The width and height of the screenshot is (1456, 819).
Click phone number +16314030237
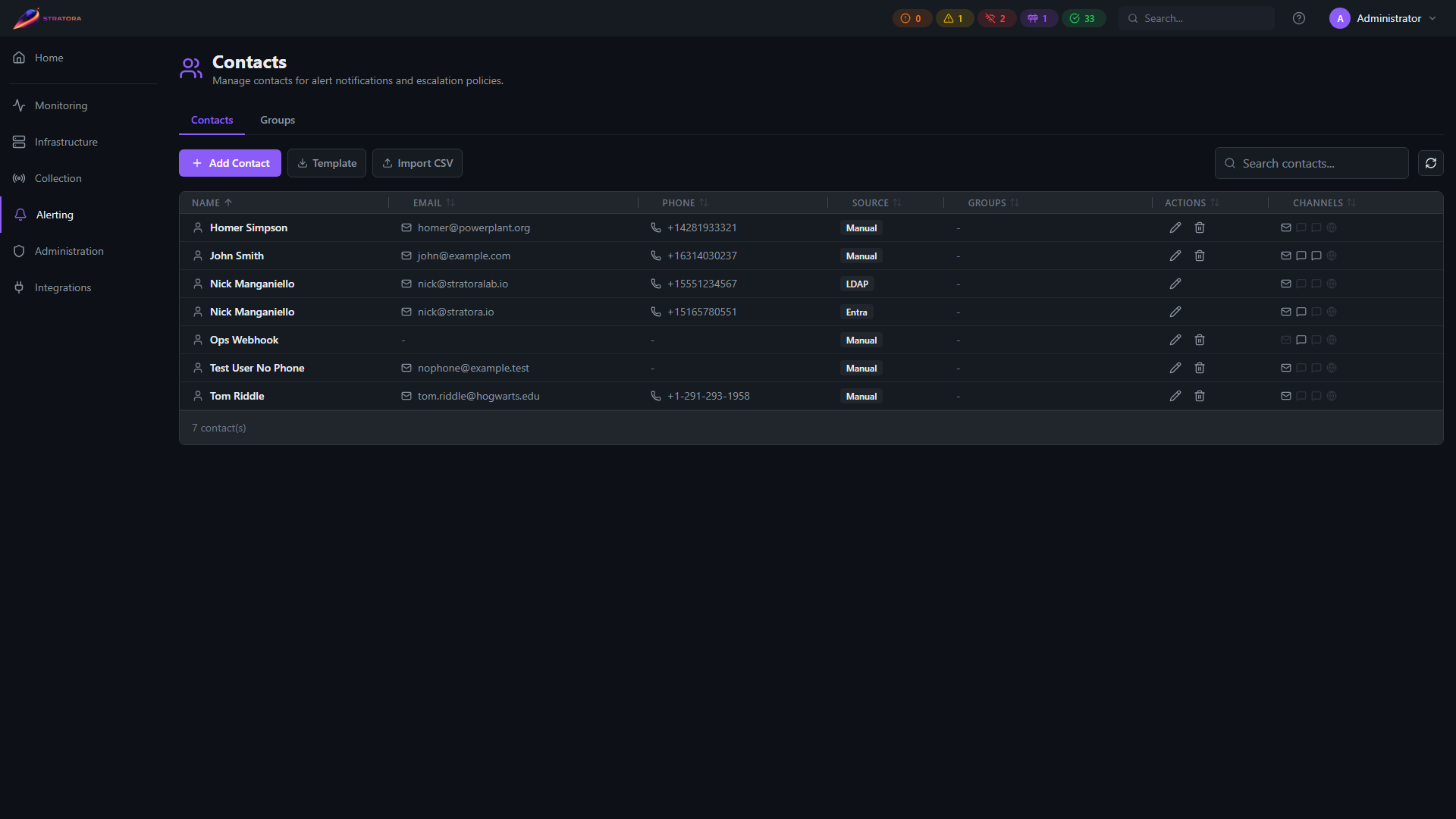pos(702,256)
